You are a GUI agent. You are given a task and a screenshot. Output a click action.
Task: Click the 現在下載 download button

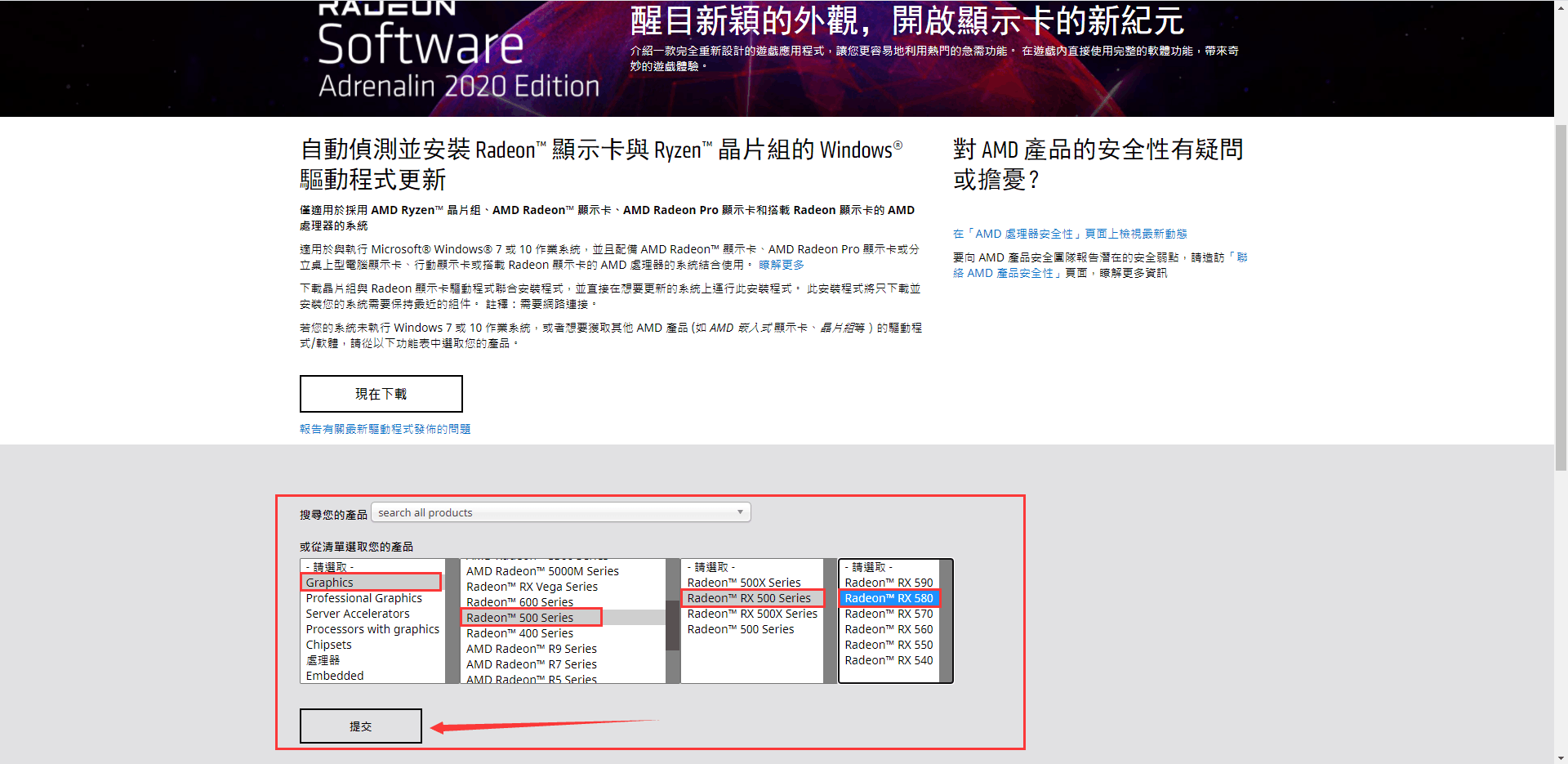tap(381, 394)
